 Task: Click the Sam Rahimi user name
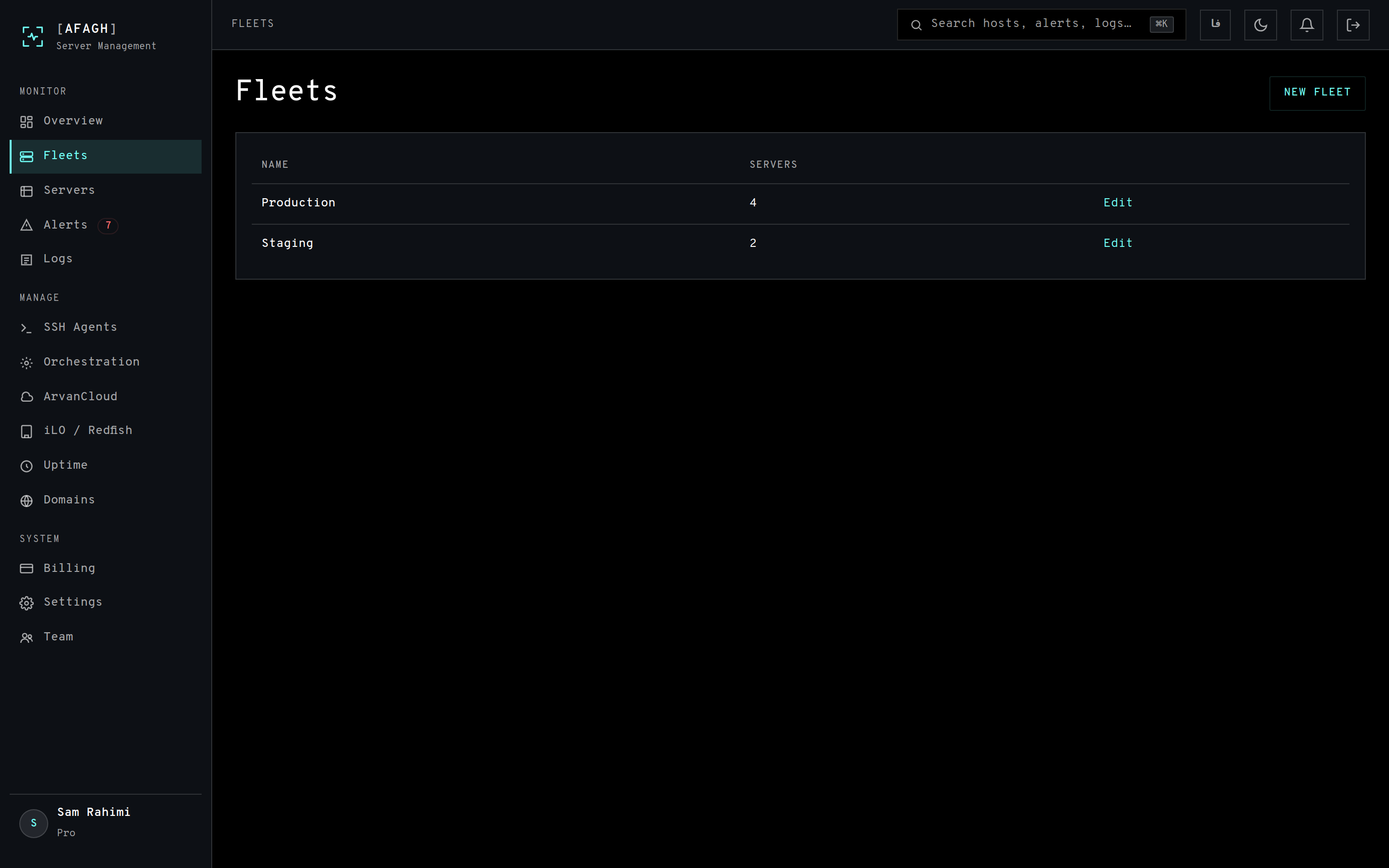[x=94, y=813]
